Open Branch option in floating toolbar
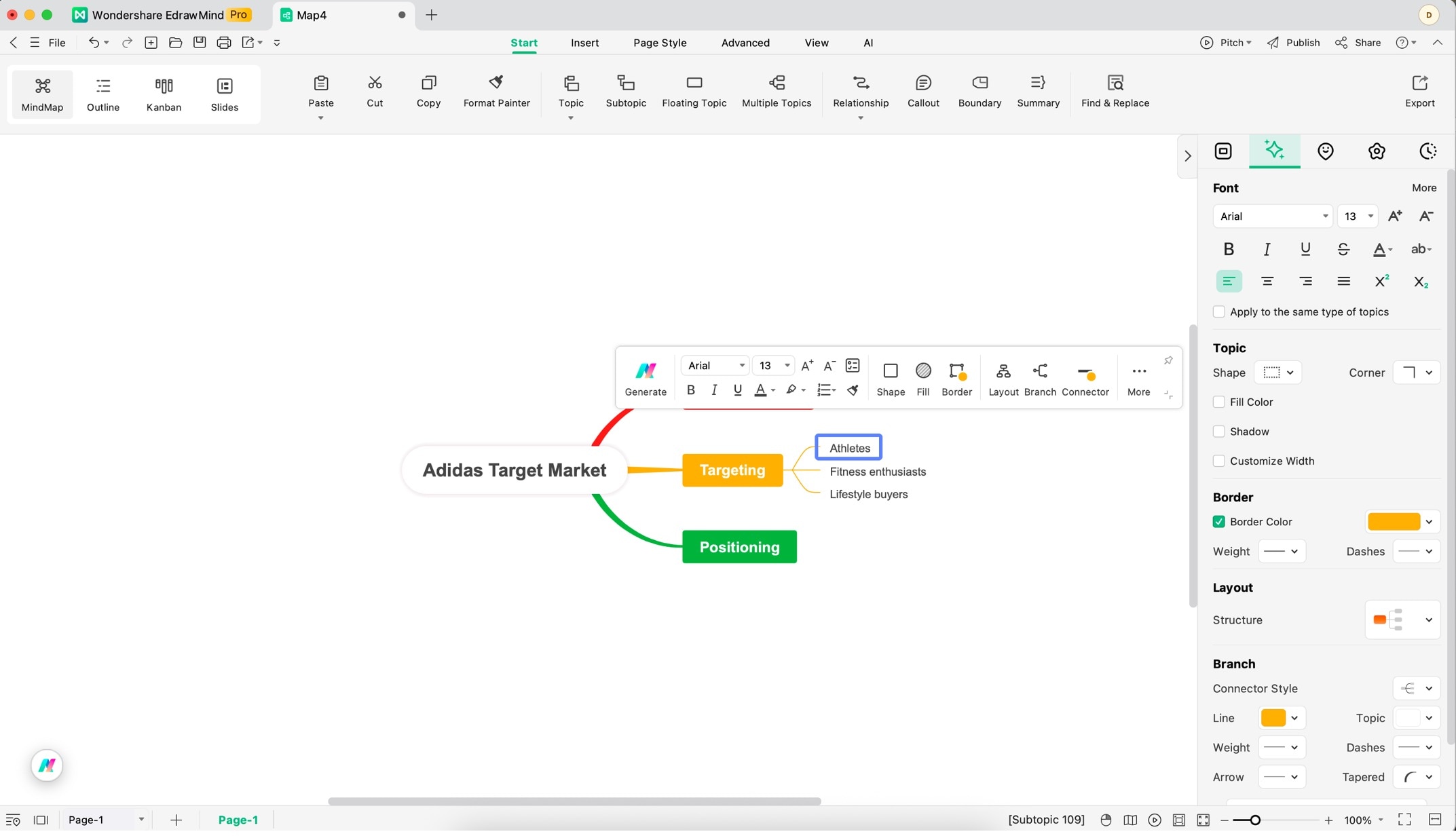This screenshot has height=836, width=1456. click(x=1040, y=379)
